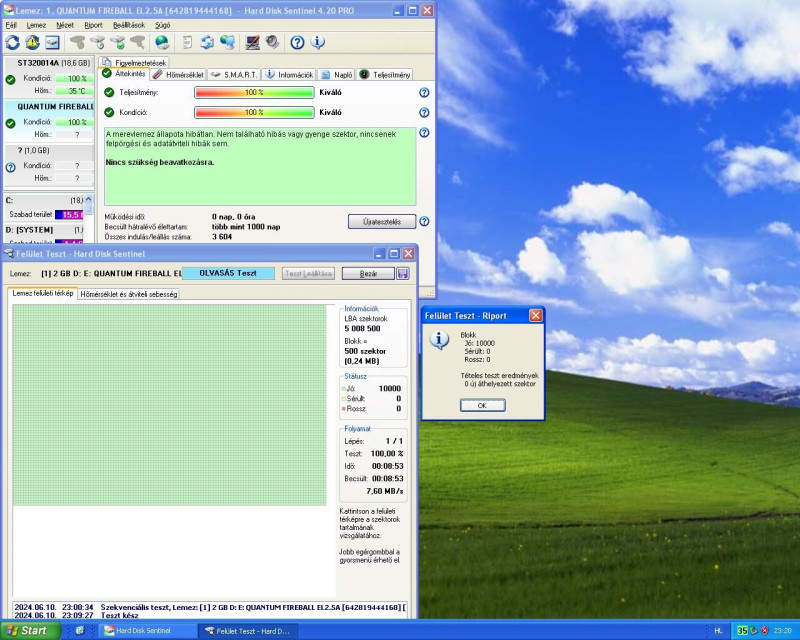Click the partition list scroll-up arrow
The image size is (800, 640).
[89, 199]
